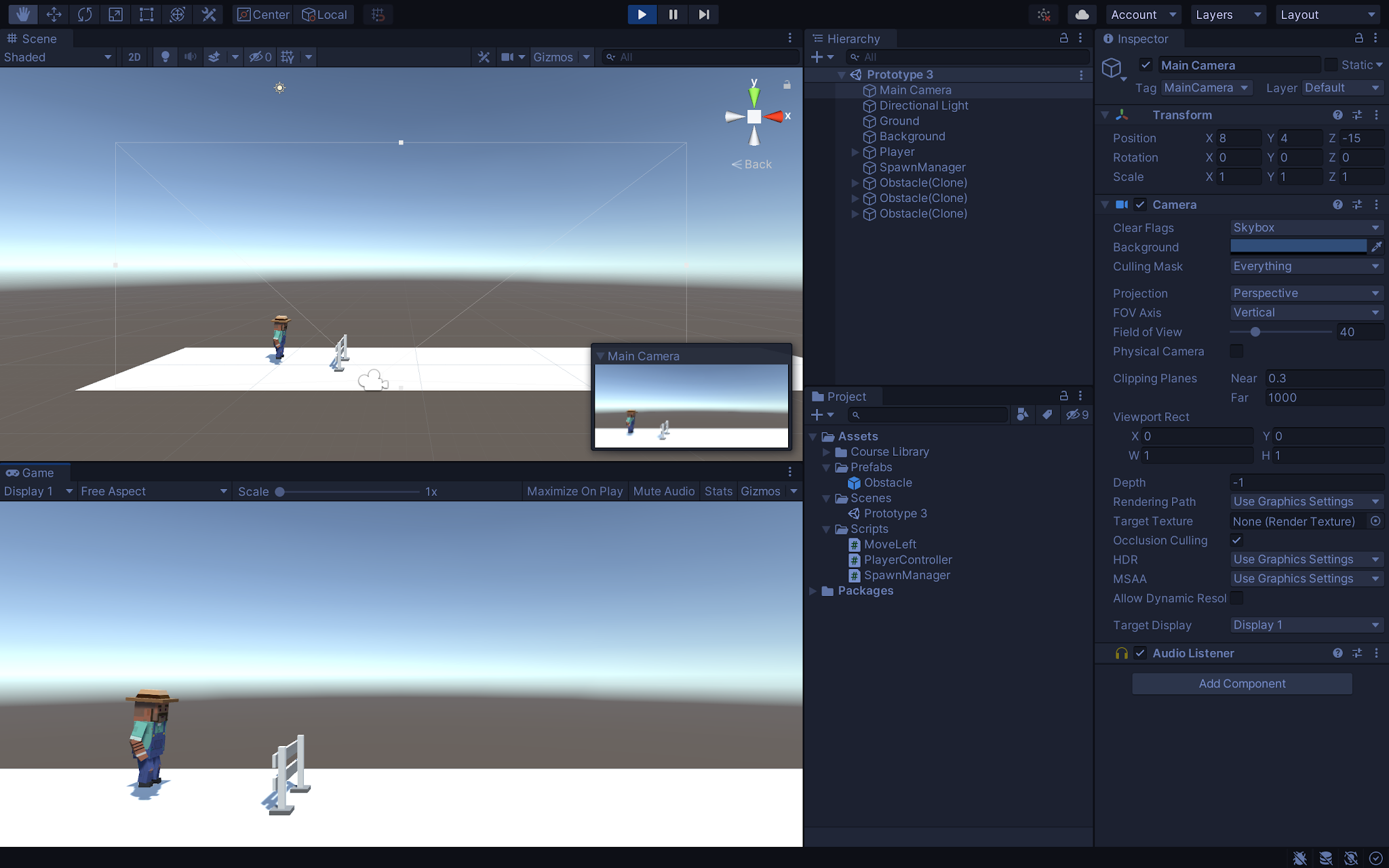Toggle hidden objects visibility in Scene
Viewport: 1389px width, 868px height.
click(260, 57)
